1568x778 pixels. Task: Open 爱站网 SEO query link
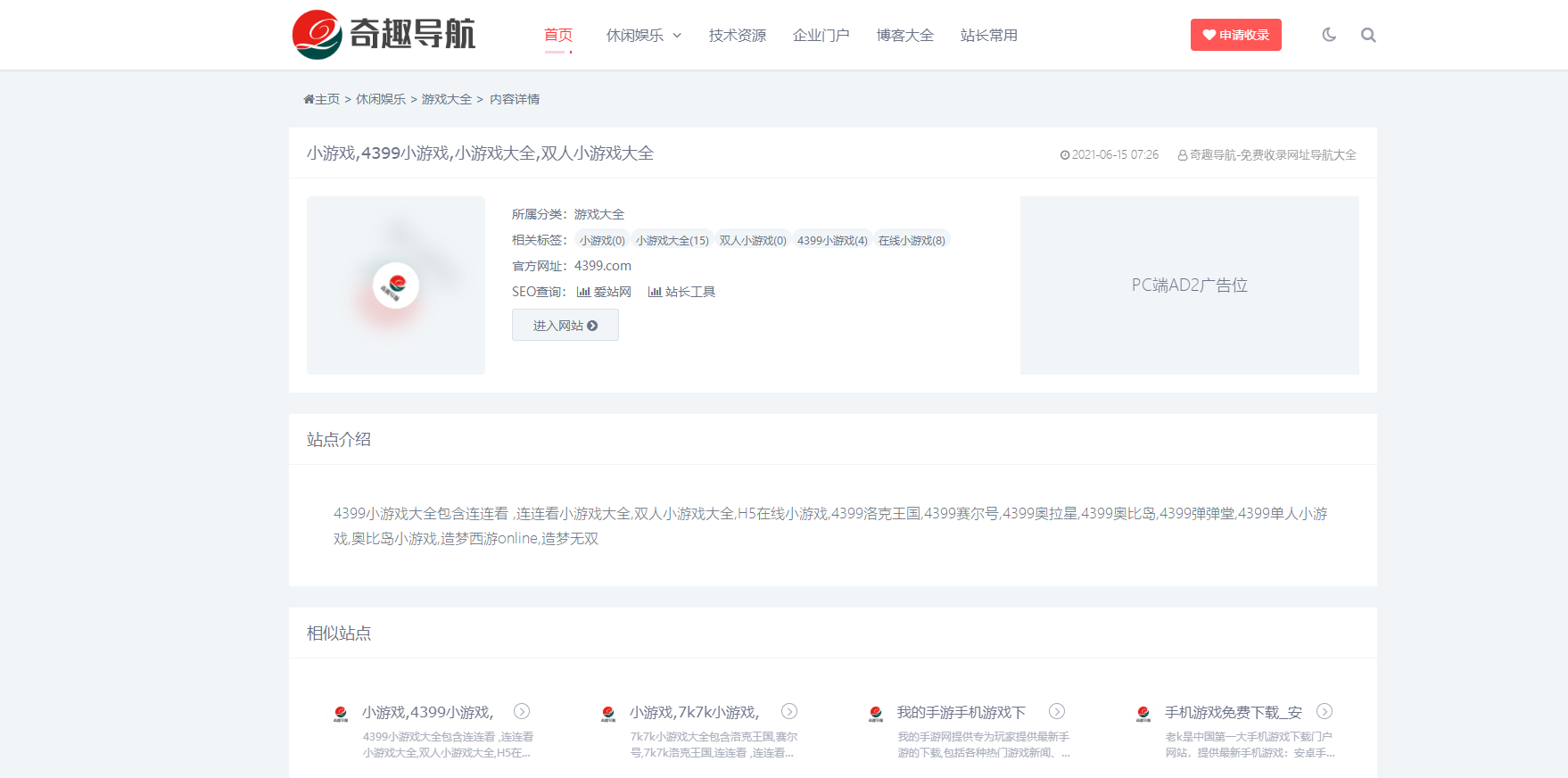click(x=604, y=292)
